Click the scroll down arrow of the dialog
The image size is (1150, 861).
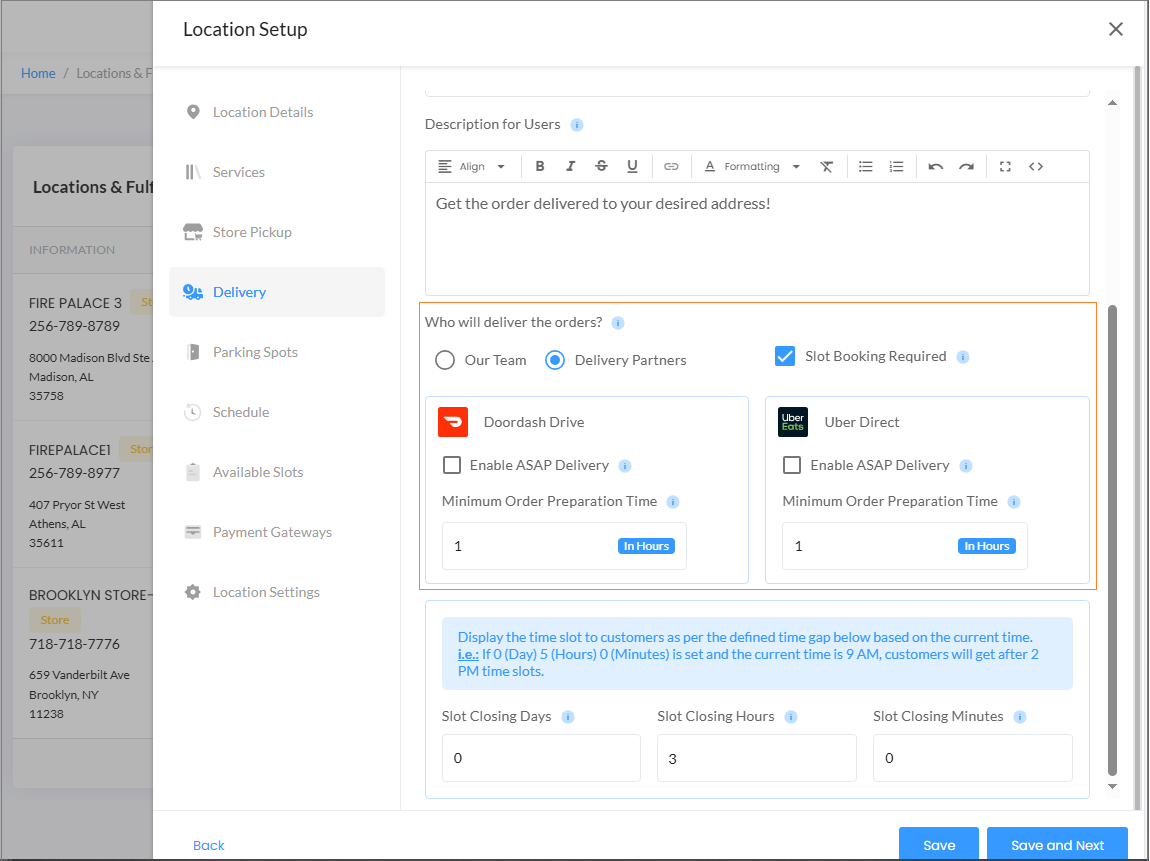coord(1113,787)
